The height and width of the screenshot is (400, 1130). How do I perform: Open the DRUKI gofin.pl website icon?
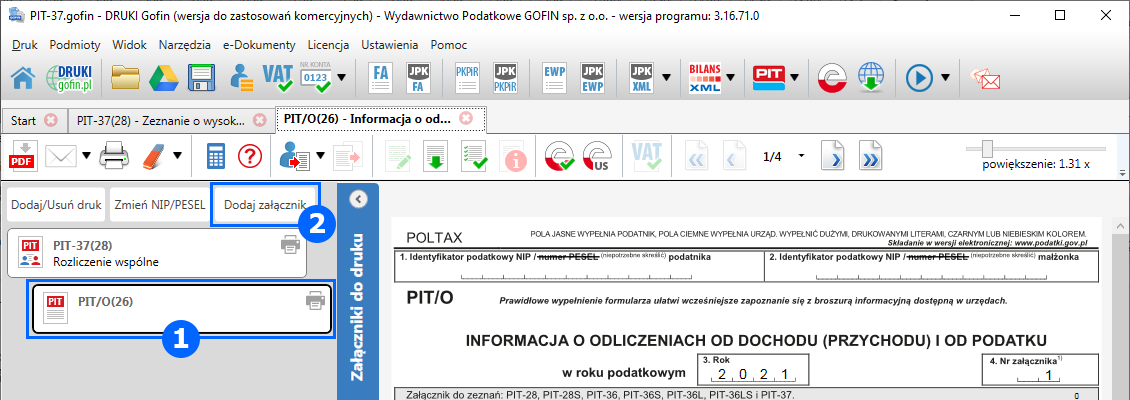click(x=69, y=76)
